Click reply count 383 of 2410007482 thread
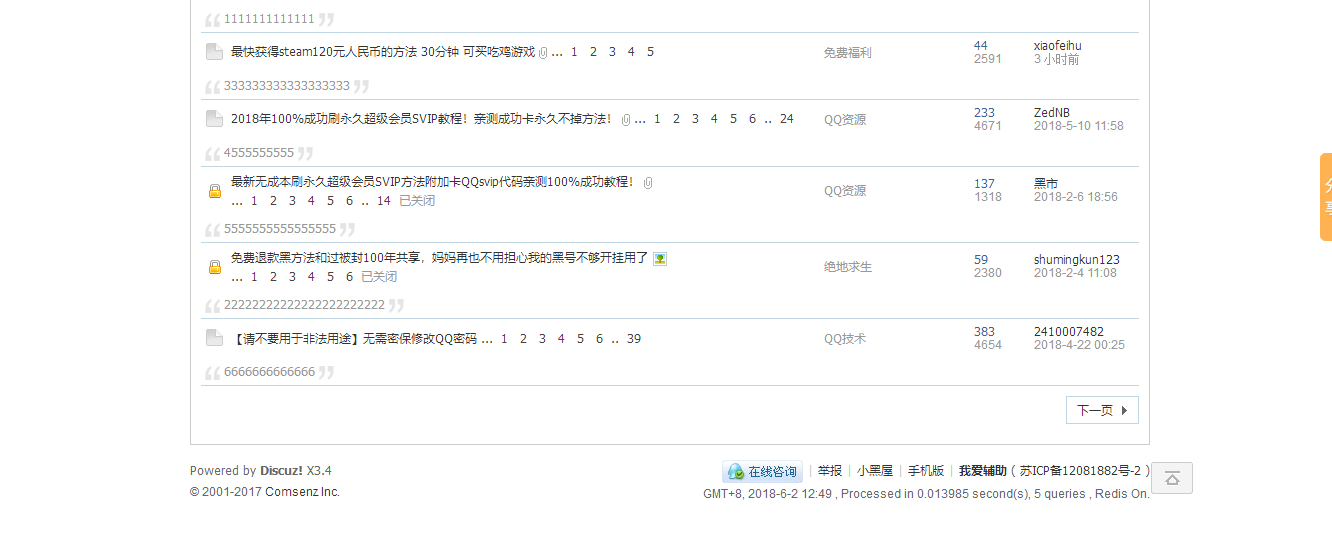Image resolution: width=1332 pixels, height=546 pixels. (x=985, y=332)
